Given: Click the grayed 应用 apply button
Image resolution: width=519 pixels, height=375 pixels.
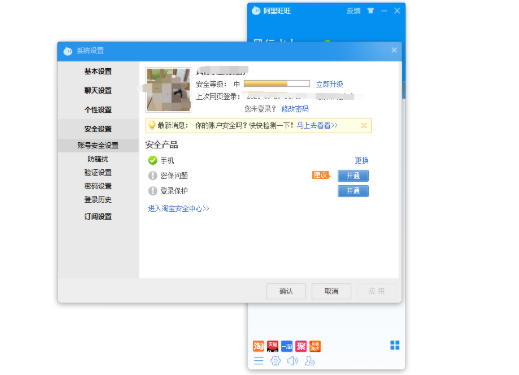Looking at the screenshot, I should click(x=376, y=291).
